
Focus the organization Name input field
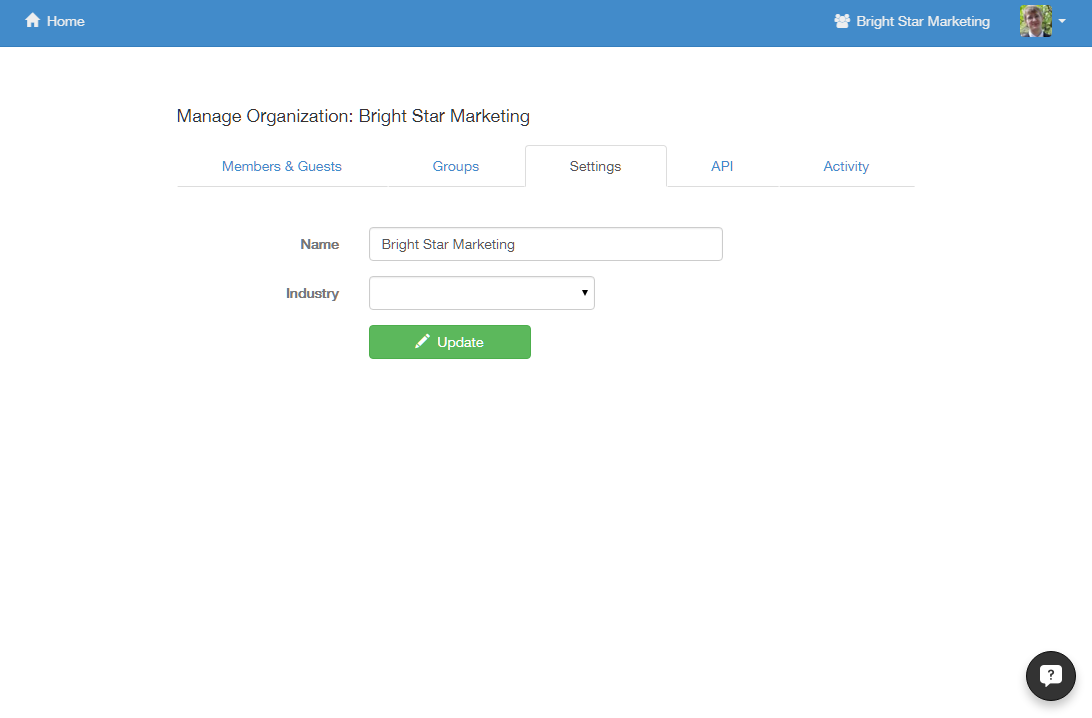tap(545, 244)
